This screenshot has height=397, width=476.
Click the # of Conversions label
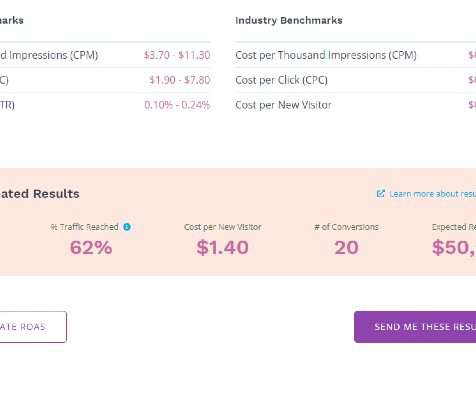click(x=346, y=227)
